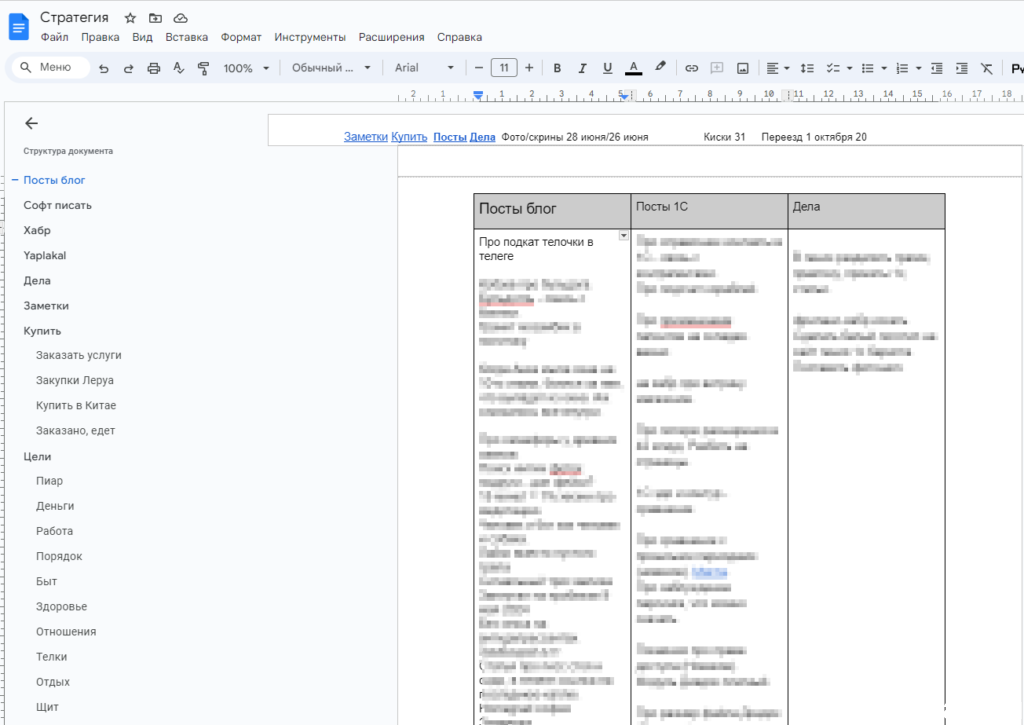1024x725 pixels.
Task: Insert a numbered list
Action: point(902,68)
